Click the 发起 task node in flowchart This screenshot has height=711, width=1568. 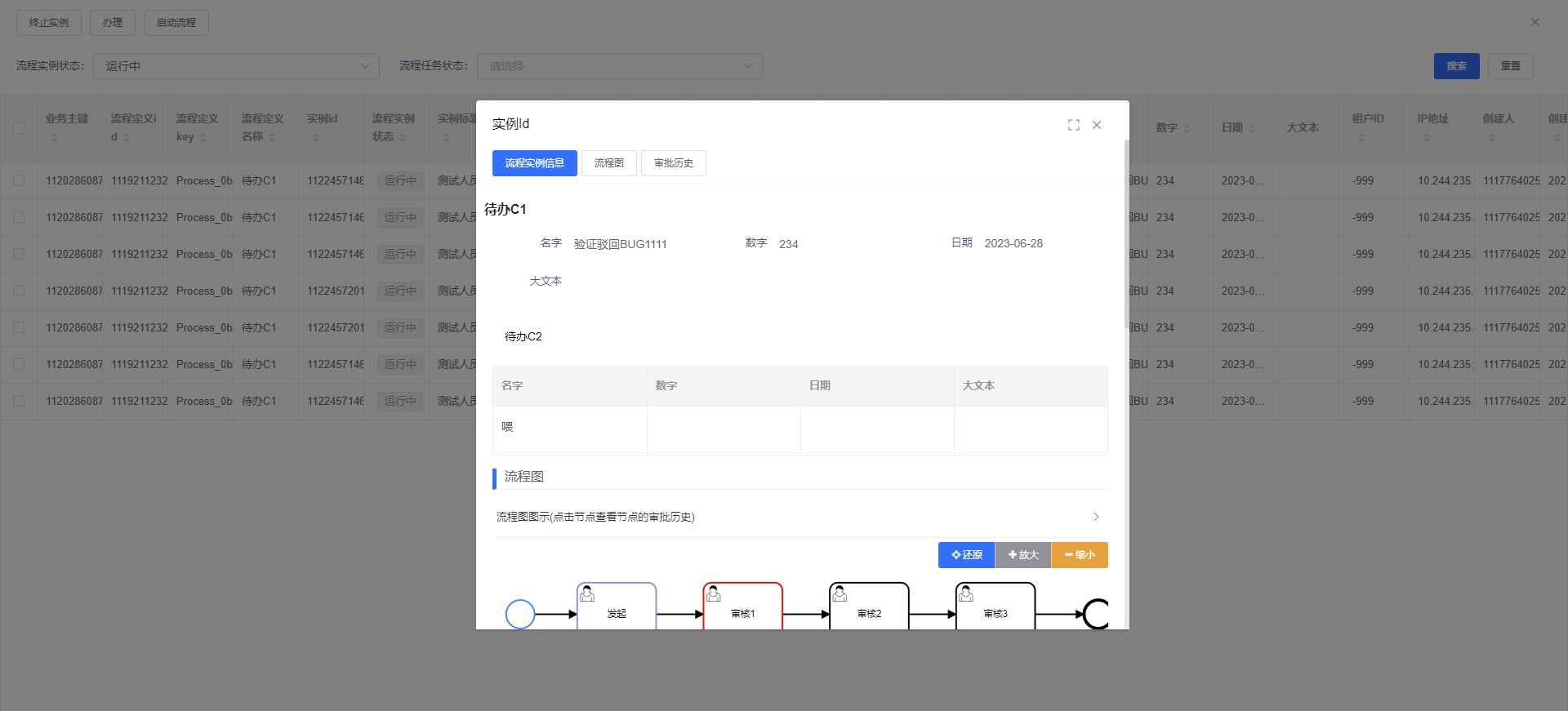point(617,608)
